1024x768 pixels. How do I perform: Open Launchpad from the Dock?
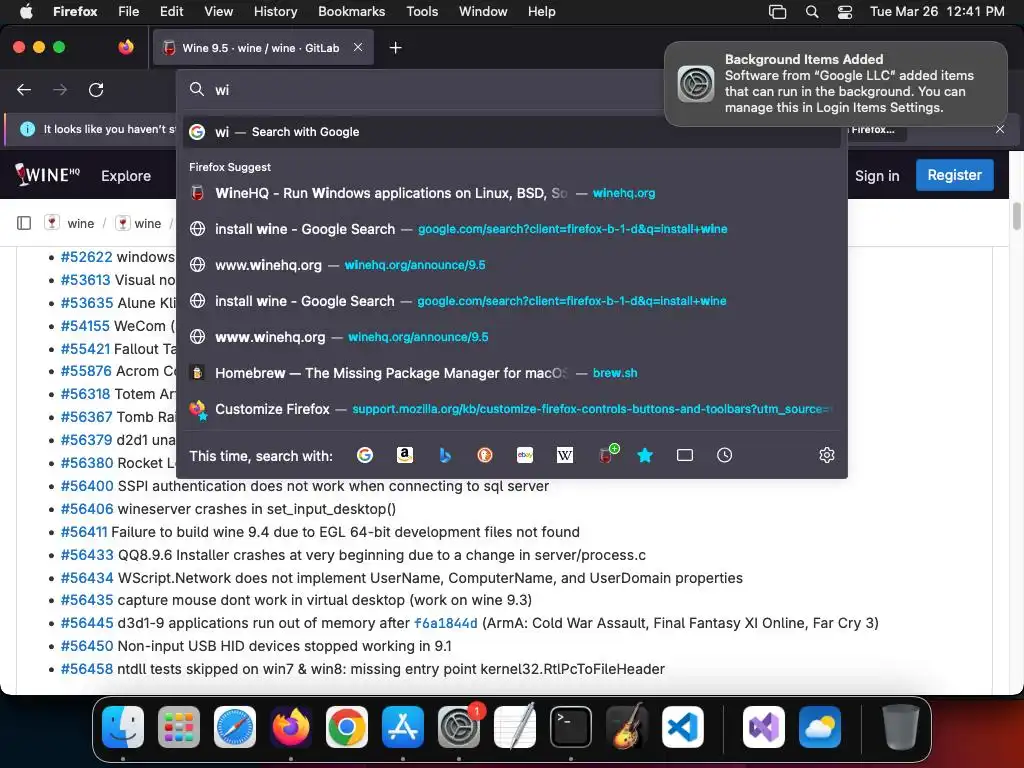[x=179, y=727]
